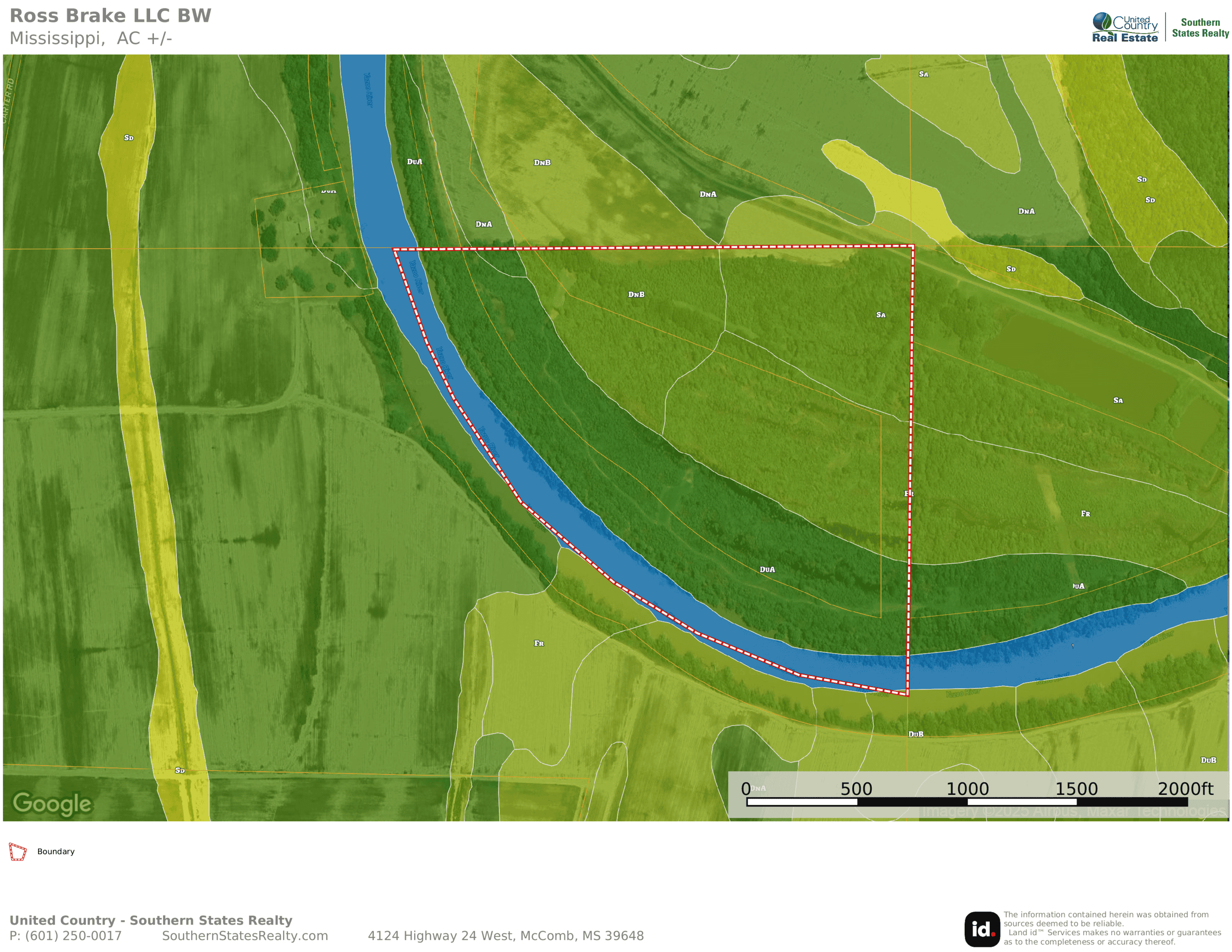Select the Boundary legend symbol
The image size is (1232, 952).
pyautogui.click(x=19, y=852)
